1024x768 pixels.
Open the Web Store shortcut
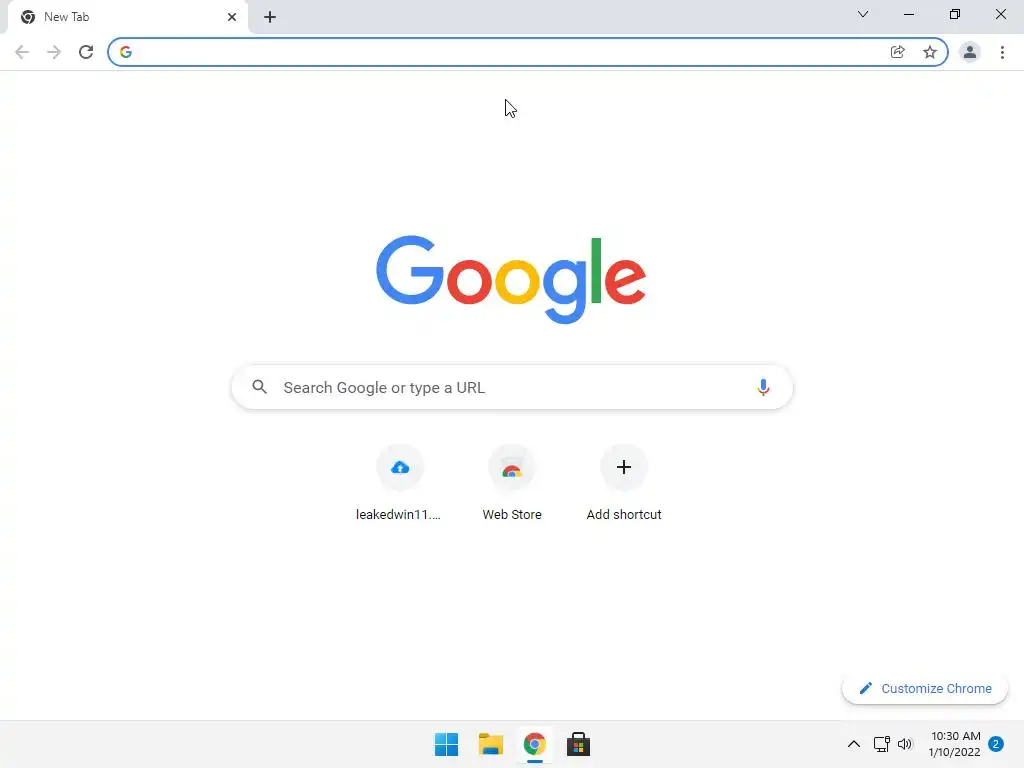click(x=512, y=483)
